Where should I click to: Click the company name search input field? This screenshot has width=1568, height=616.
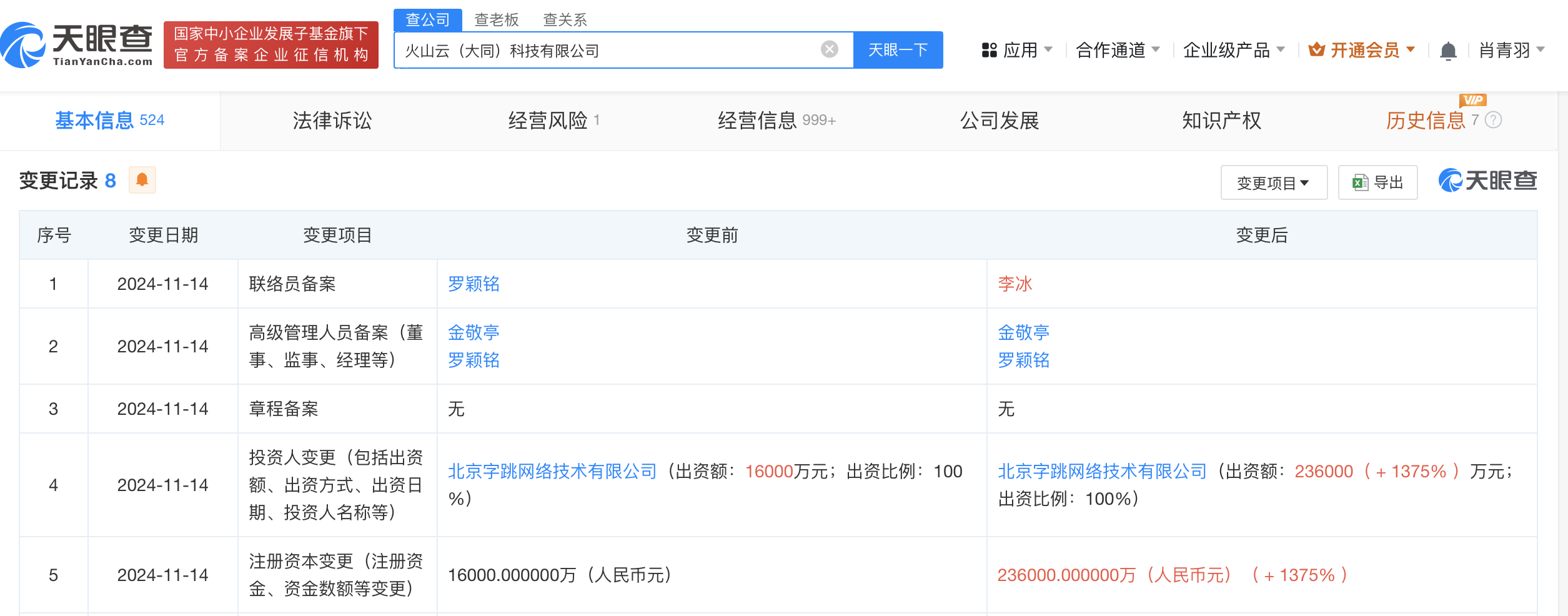point(606,51)
